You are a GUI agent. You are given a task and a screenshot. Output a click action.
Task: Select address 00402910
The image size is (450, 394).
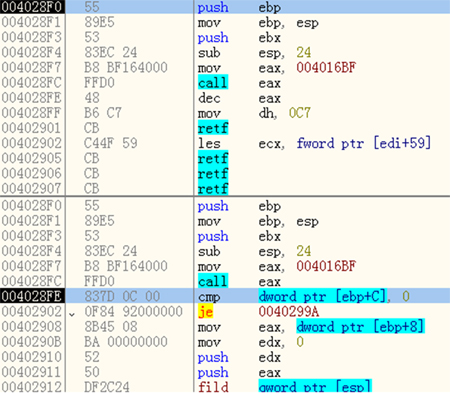pyautogui.click(x=31, y=357)
